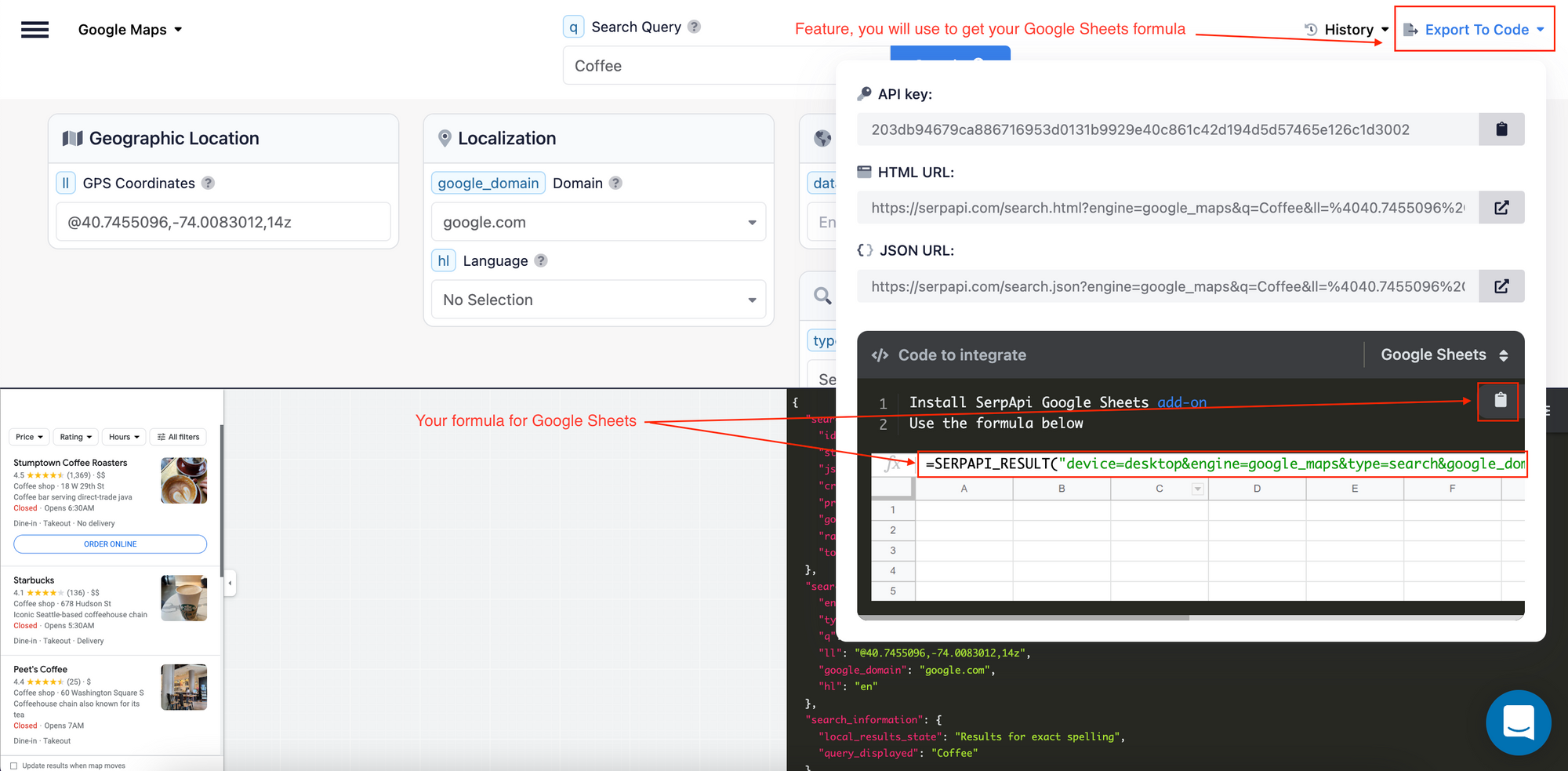Image resolution: width=1568 pixels, height=771 pixels.
Task: Click the Peet's Coffee interior thumbnail
Action: pyautogui.click(x=184, y=687)
